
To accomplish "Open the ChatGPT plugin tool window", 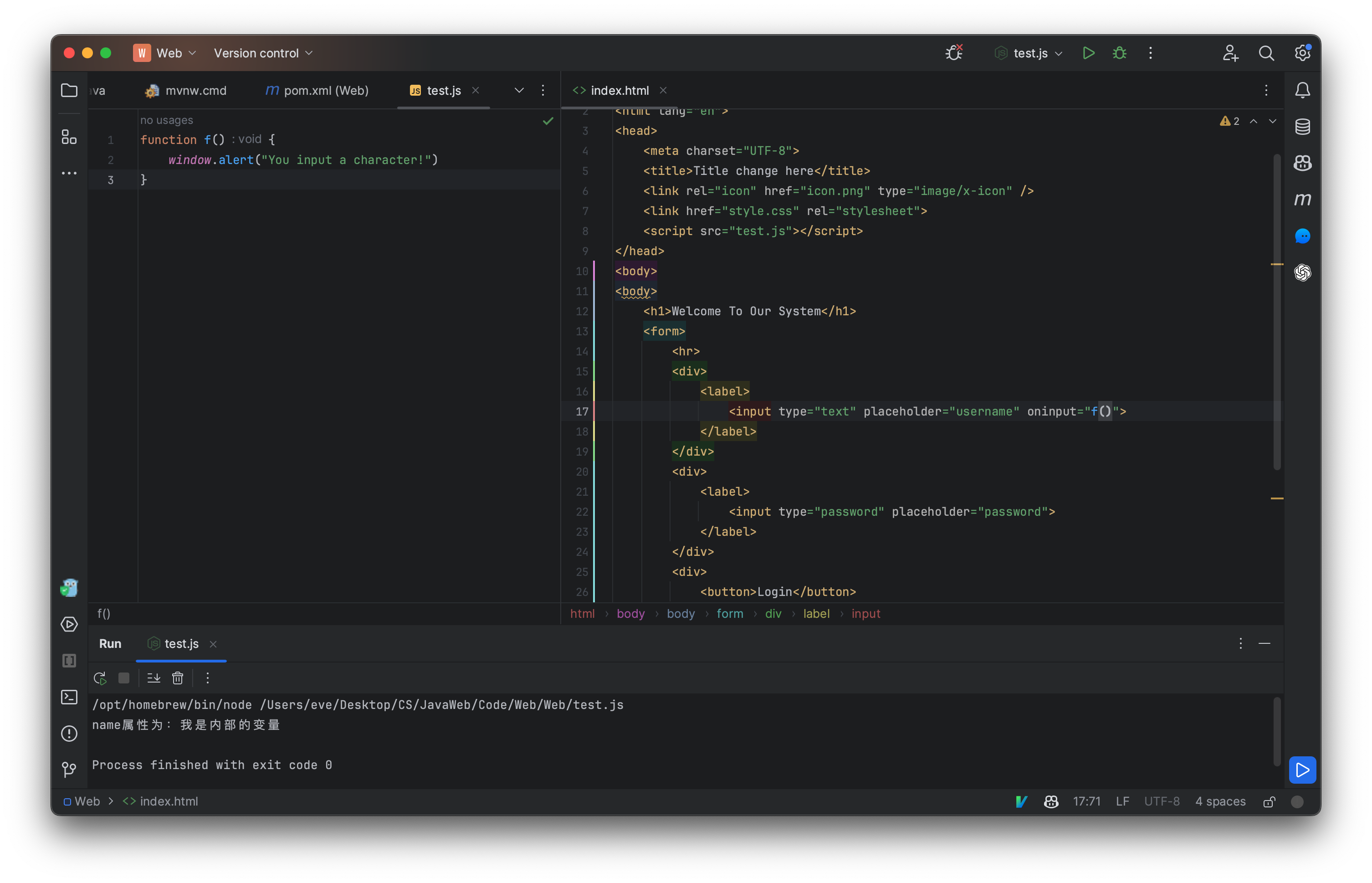I will [1302, 272].
